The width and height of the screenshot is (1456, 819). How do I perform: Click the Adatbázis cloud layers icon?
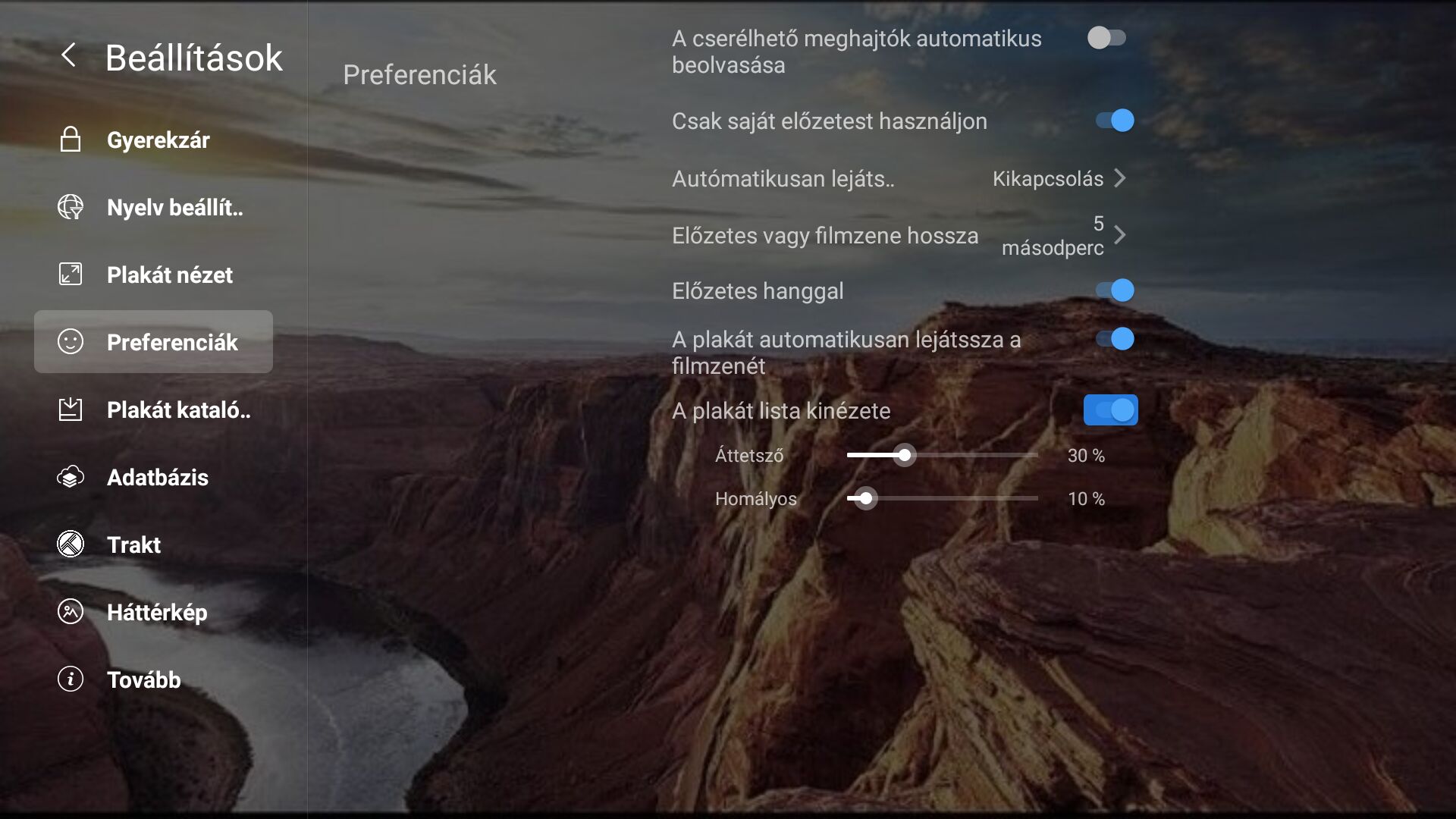click(x=71, y=476)
